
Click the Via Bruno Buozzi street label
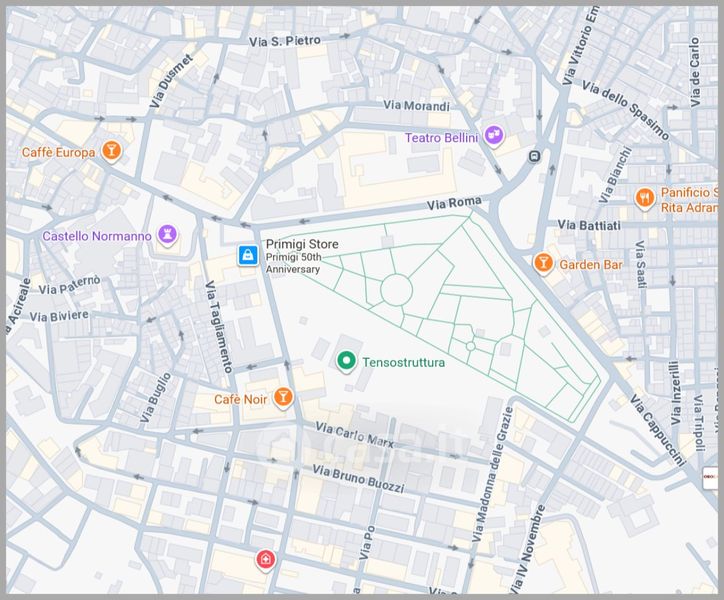(358, 478)
